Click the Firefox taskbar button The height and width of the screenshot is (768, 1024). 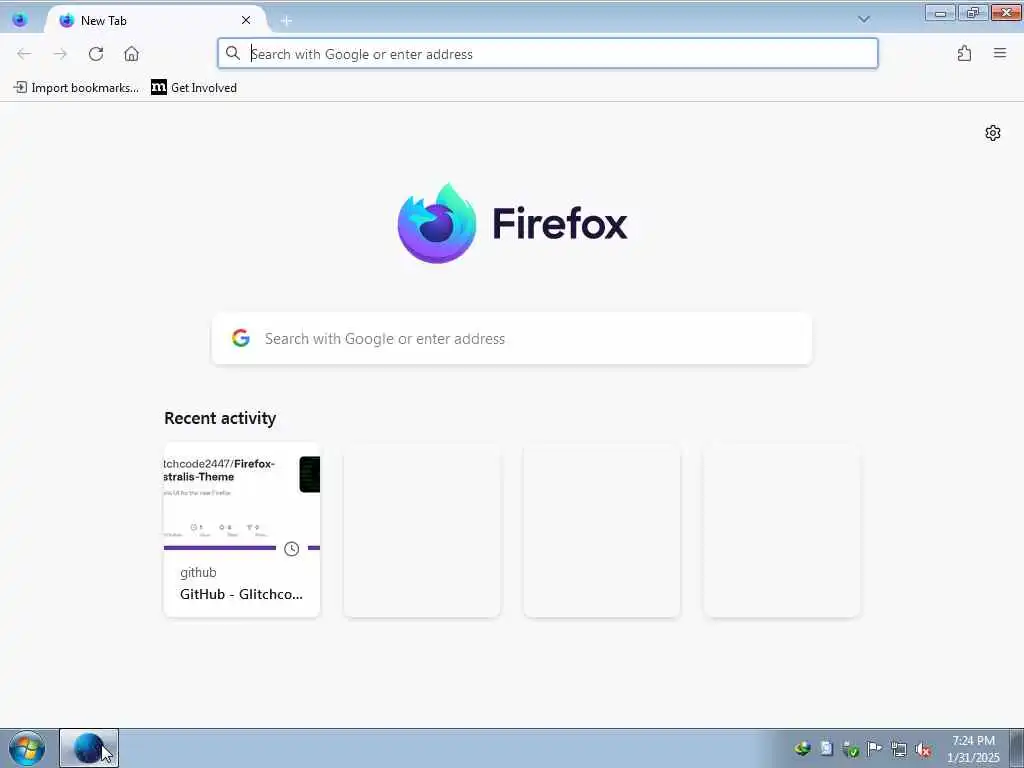click(x=89, y=748)
